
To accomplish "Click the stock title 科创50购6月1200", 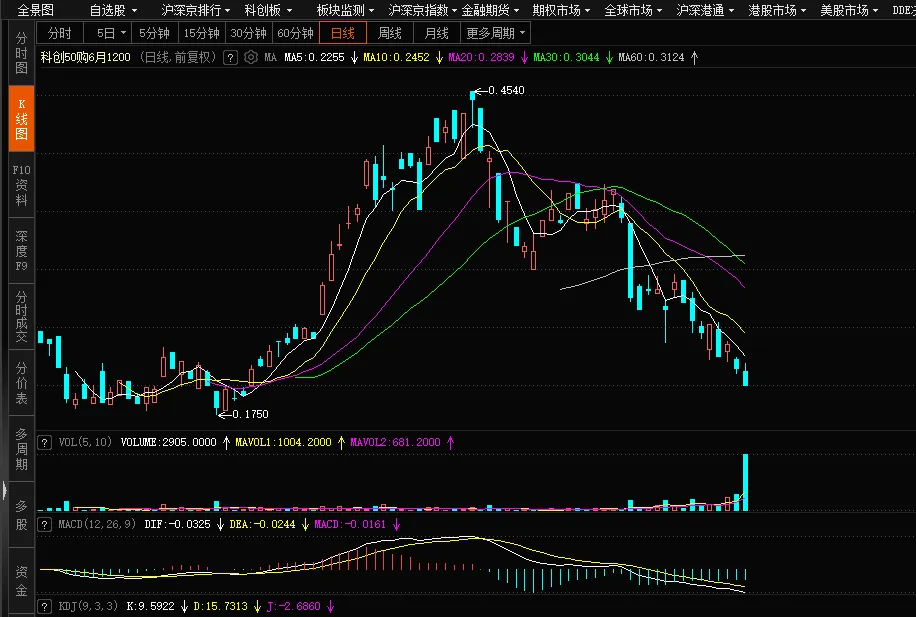I will tap(85, 57).
